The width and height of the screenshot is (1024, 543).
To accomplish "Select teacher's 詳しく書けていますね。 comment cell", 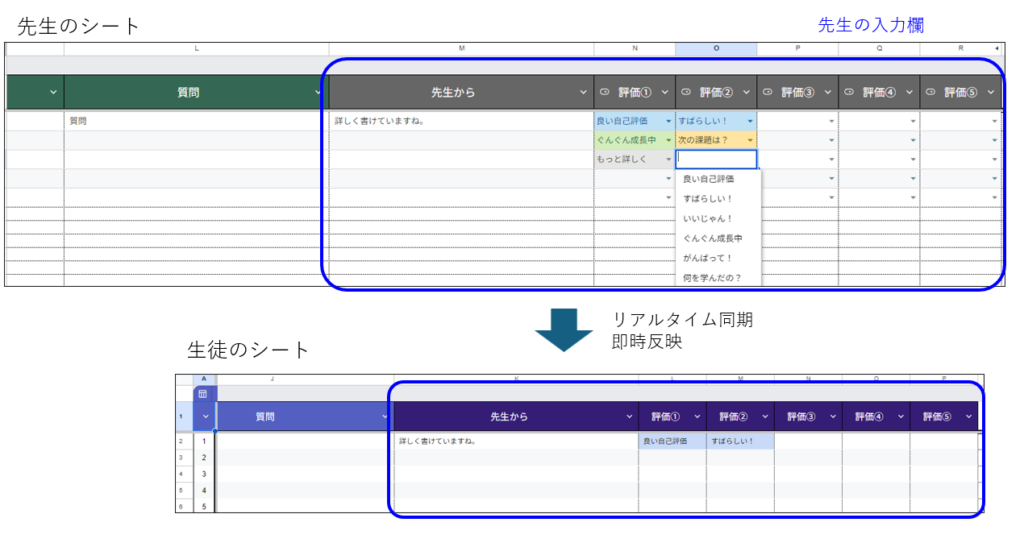I will [x=460, y=121].
